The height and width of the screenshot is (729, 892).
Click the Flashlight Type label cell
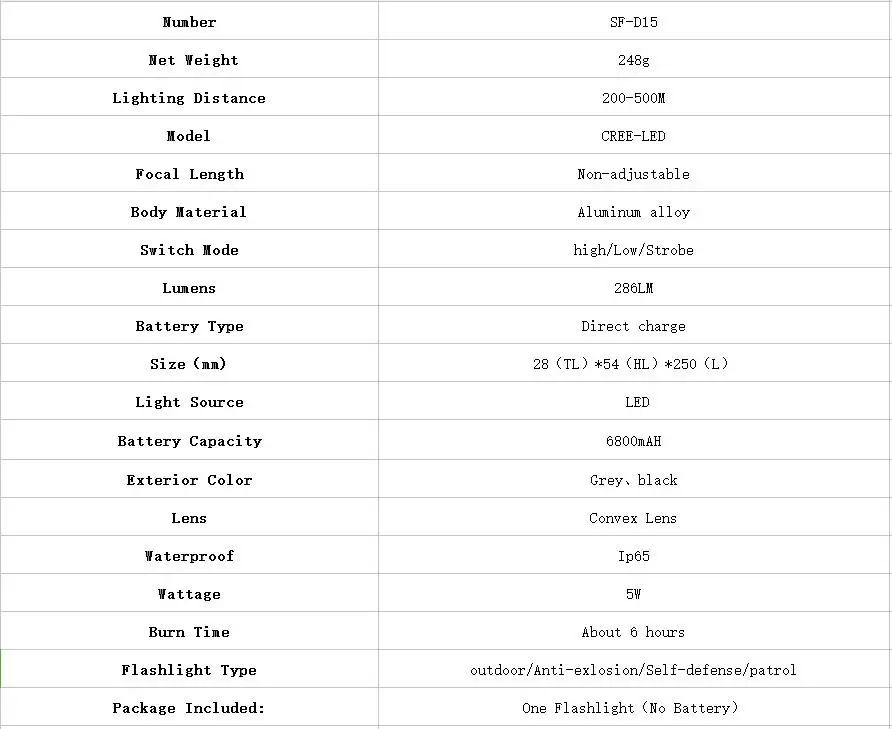(x=189, y=669)
